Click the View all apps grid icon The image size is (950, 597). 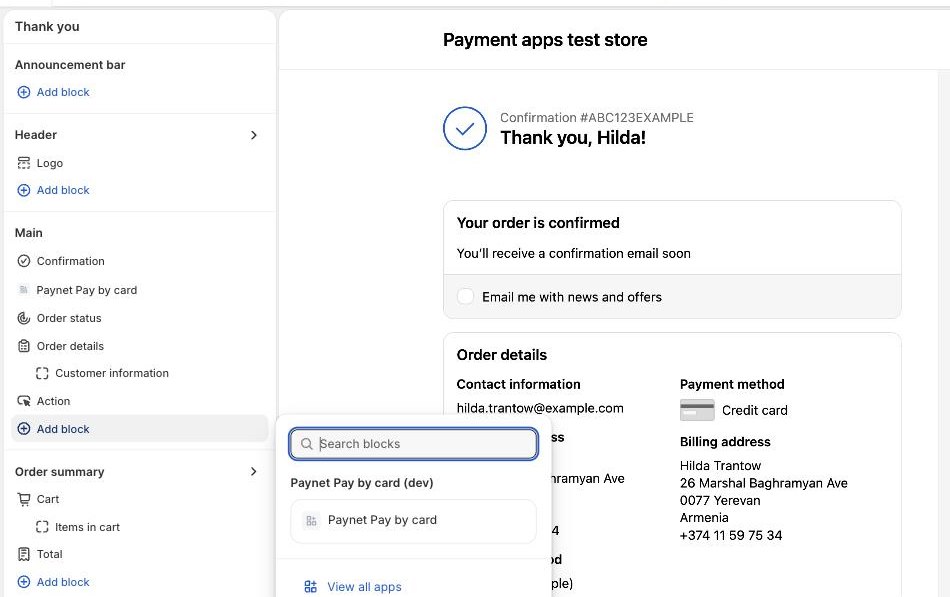[x=311, y=587]
